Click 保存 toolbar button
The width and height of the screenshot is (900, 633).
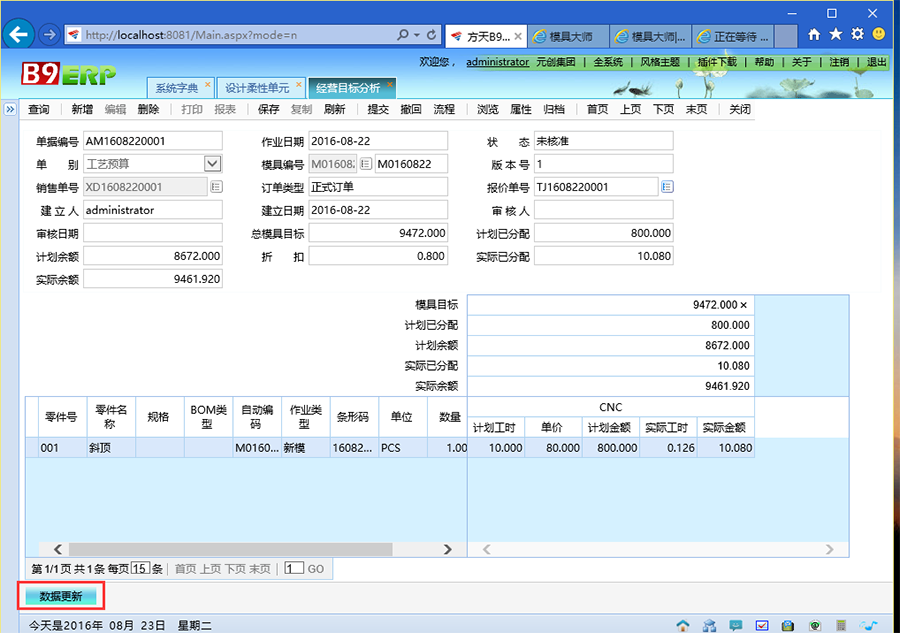pyautogui.click(x=269, y=109)
